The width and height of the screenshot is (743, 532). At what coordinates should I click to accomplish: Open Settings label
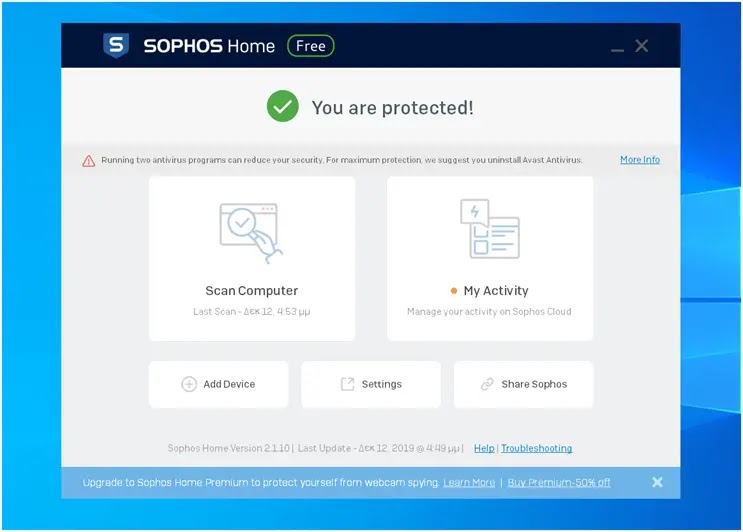pyautogui.click(x=381, y=384)
